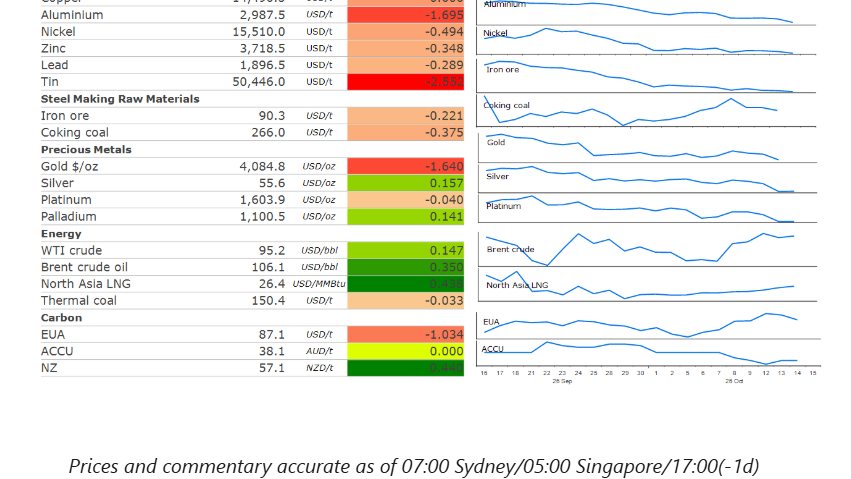Click the Energy section heading
This screenshot has height=479, width=851.
pyautogui.click(x=61, y=234)
